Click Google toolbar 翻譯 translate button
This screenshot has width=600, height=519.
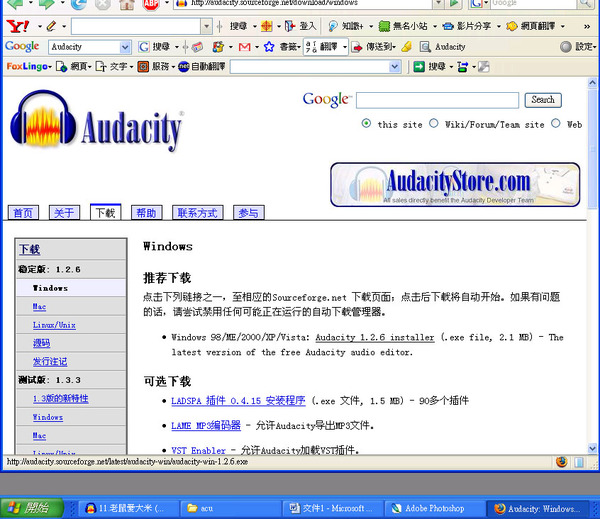click(325, 47)
